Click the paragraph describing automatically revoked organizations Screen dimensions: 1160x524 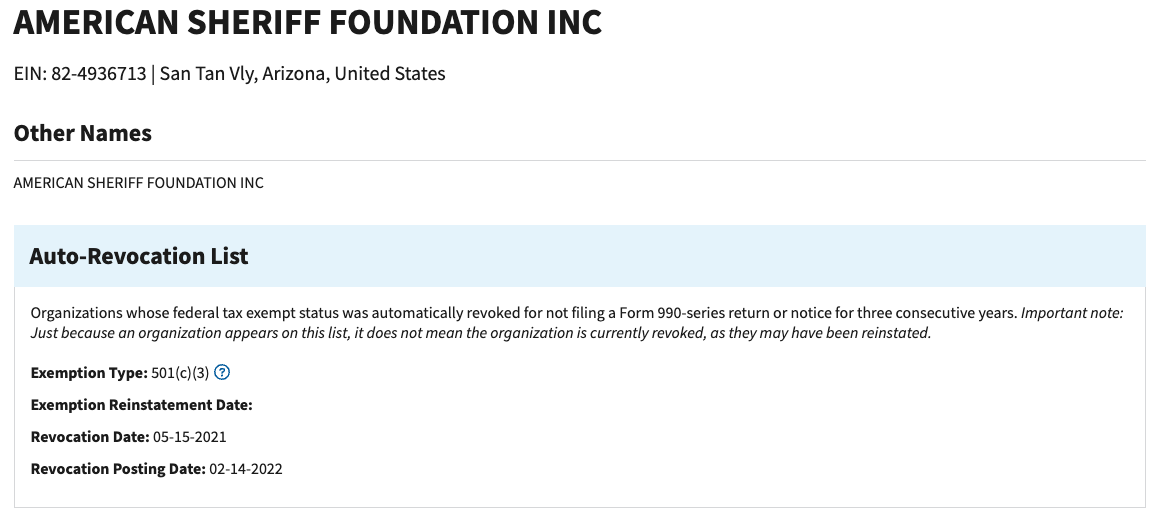(x=500, y=313)
